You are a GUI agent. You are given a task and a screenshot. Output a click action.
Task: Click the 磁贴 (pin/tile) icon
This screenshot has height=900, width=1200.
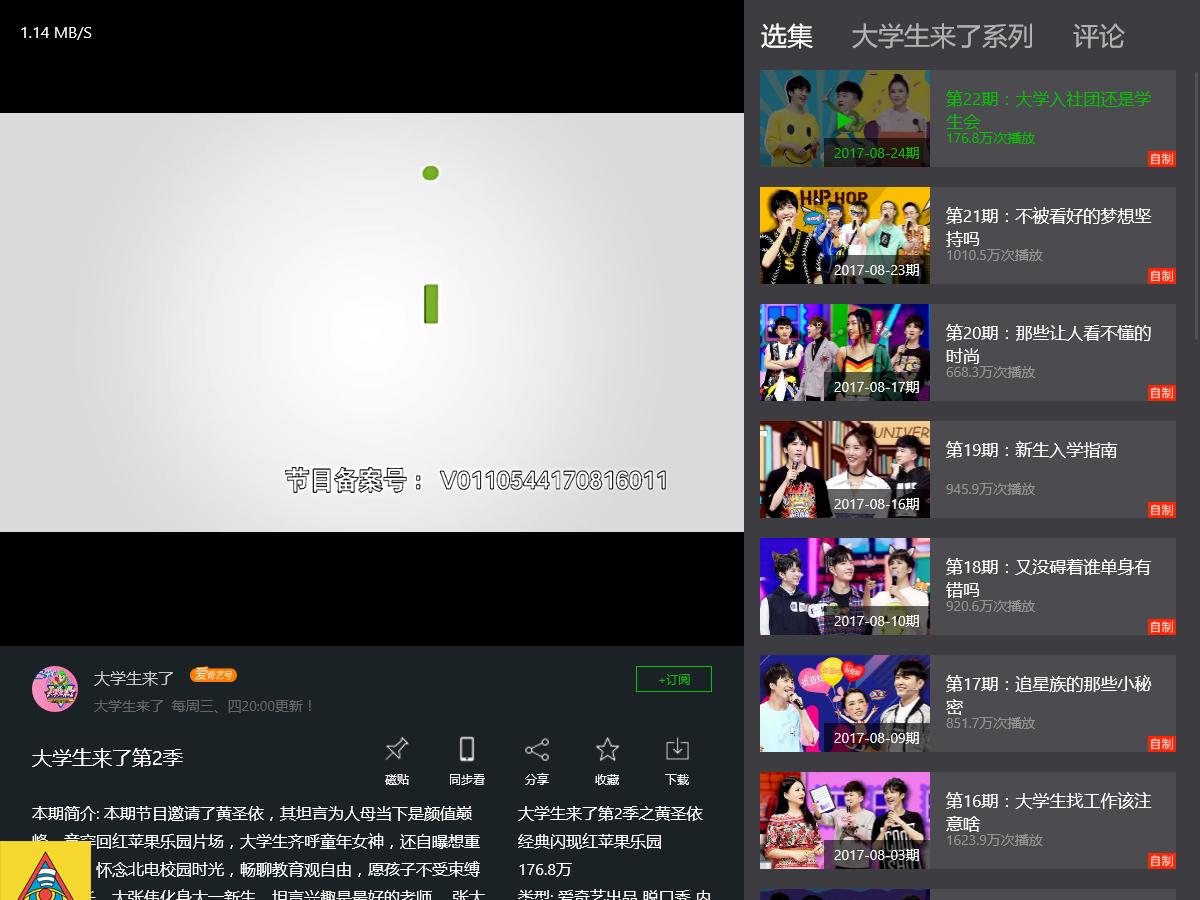pyautogui.click(x=396, y=748)
